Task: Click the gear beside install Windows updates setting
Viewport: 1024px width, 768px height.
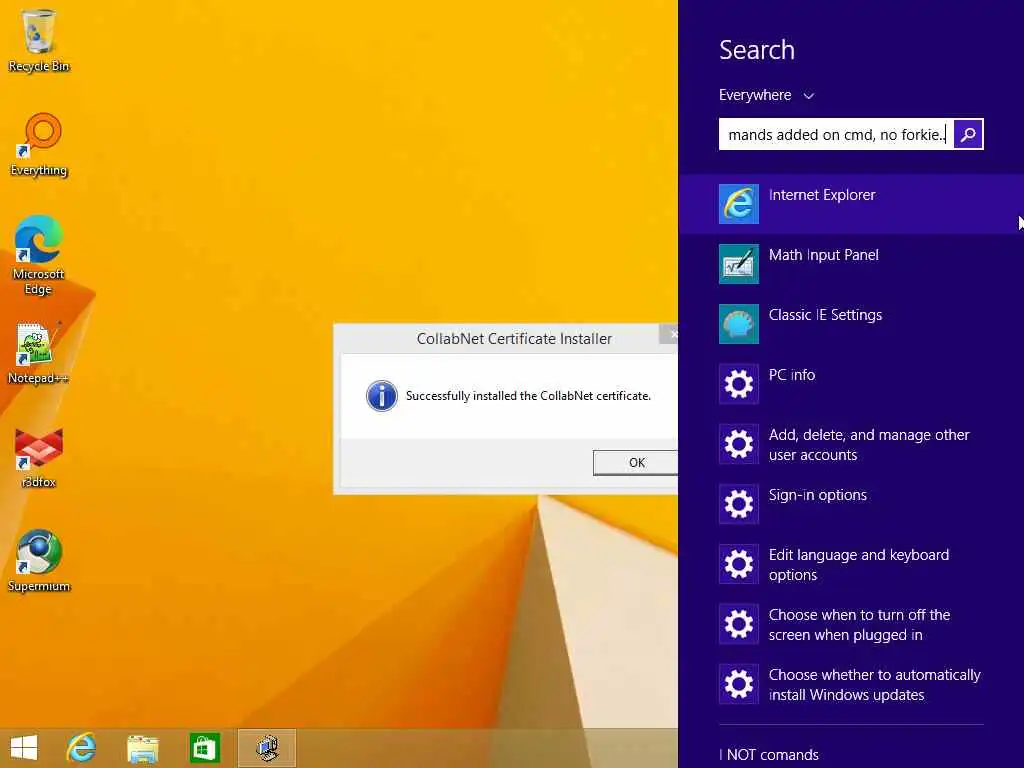Action: pos(739,684)
